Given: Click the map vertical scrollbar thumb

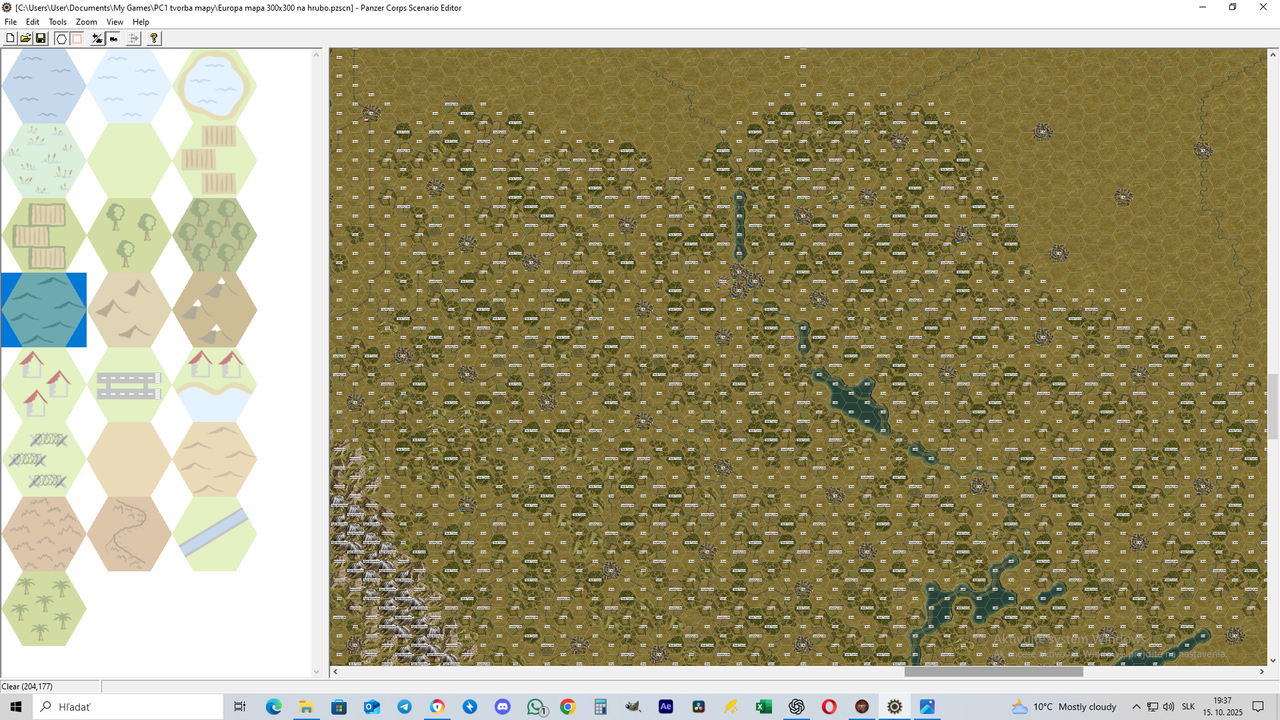Looking at the screenshot, I should click(x=1273, y=406).
